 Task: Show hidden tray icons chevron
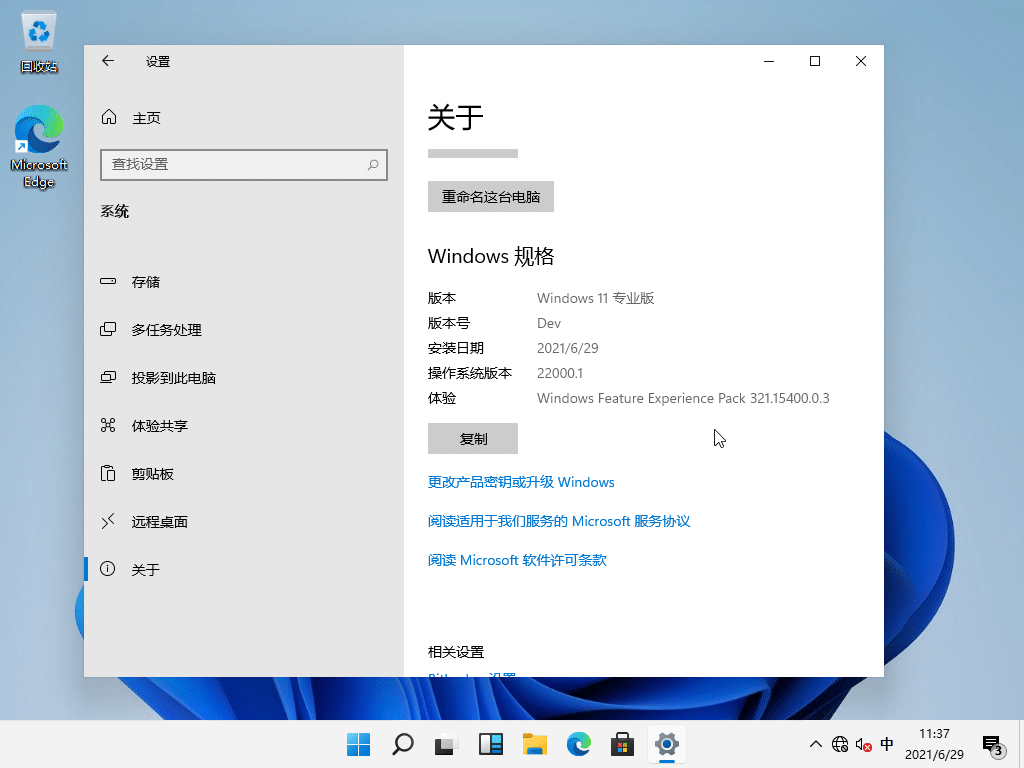[x=816, y=744]
